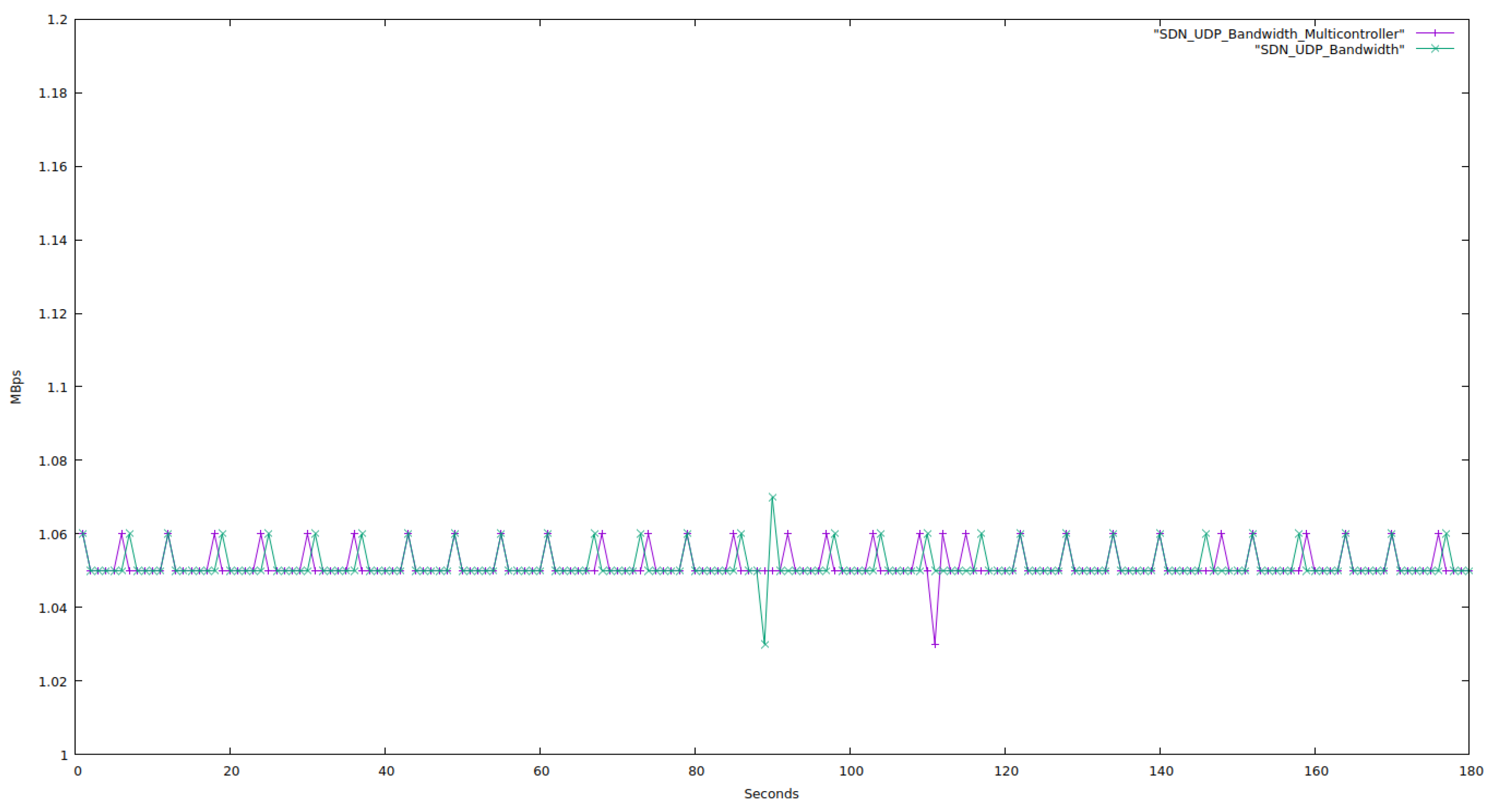Viewport: 1491px width, 812px height.
Task: Click the "Seconds" x-axis title
Action: tap(771, 793)
